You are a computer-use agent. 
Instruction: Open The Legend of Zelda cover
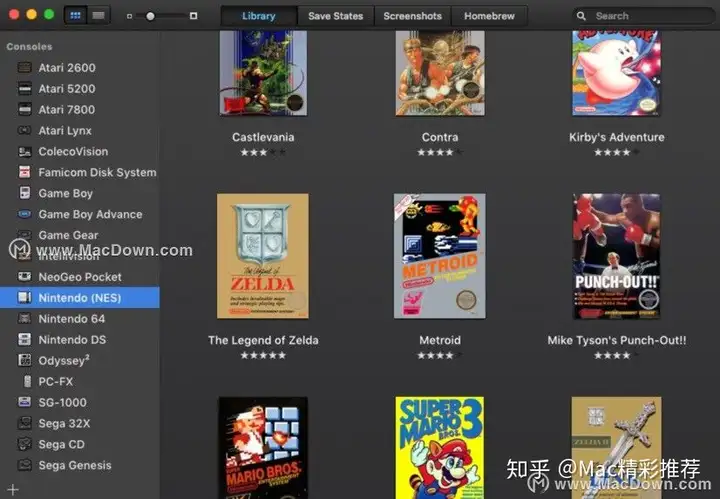click(x=263, y=256)
